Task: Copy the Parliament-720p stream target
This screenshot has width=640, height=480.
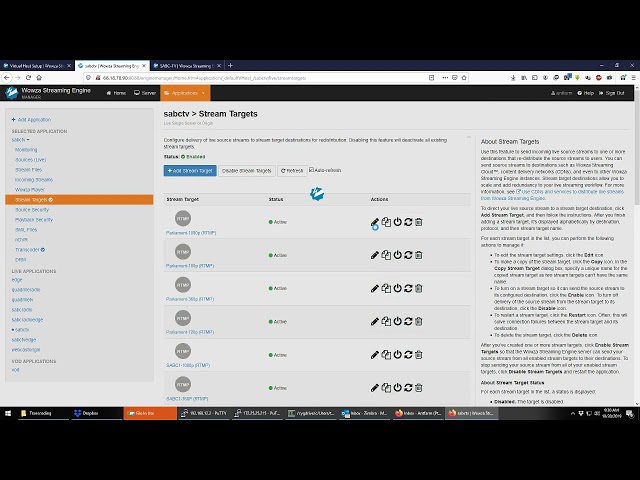Action: click(386, 322)
